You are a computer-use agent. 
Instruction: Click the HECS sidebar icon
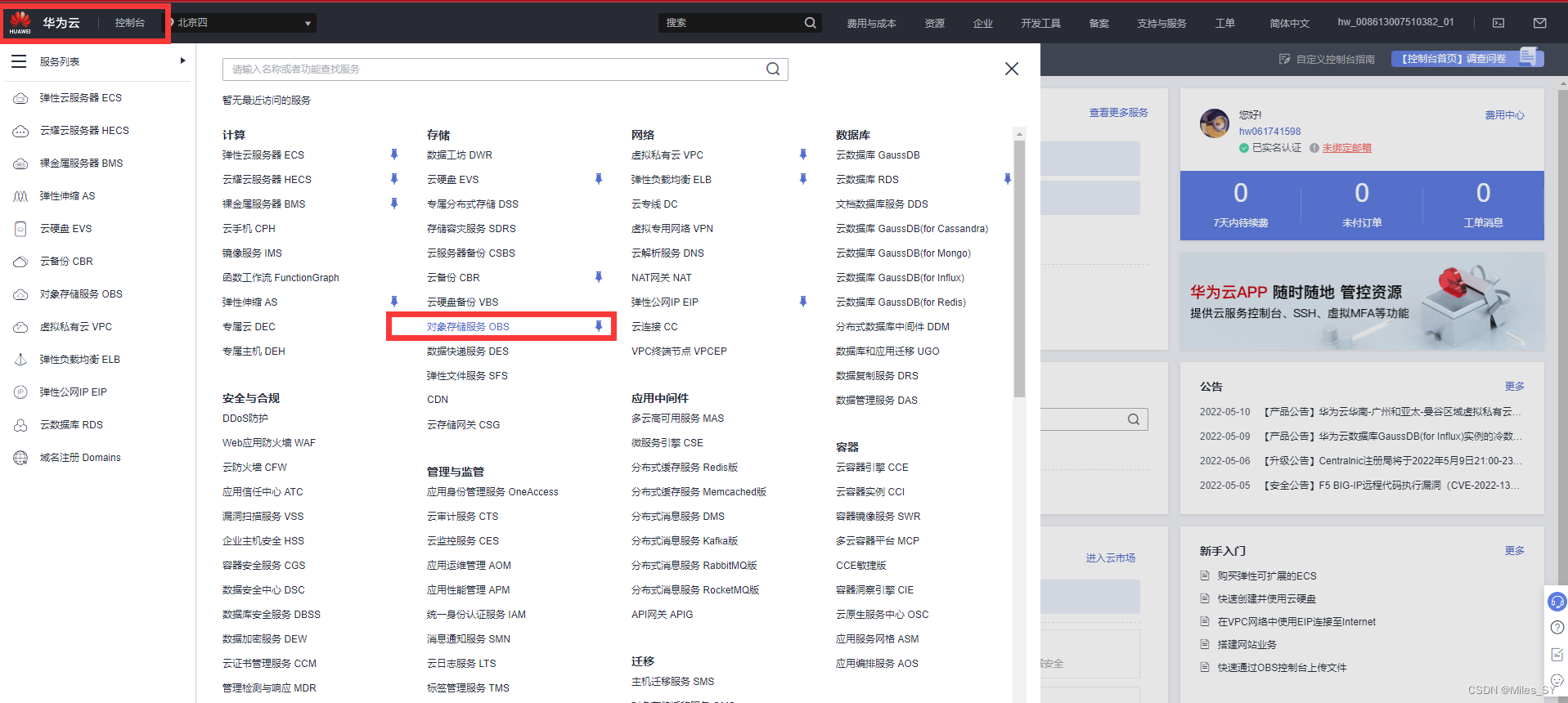pyautogui.click(x=20, y=131)
